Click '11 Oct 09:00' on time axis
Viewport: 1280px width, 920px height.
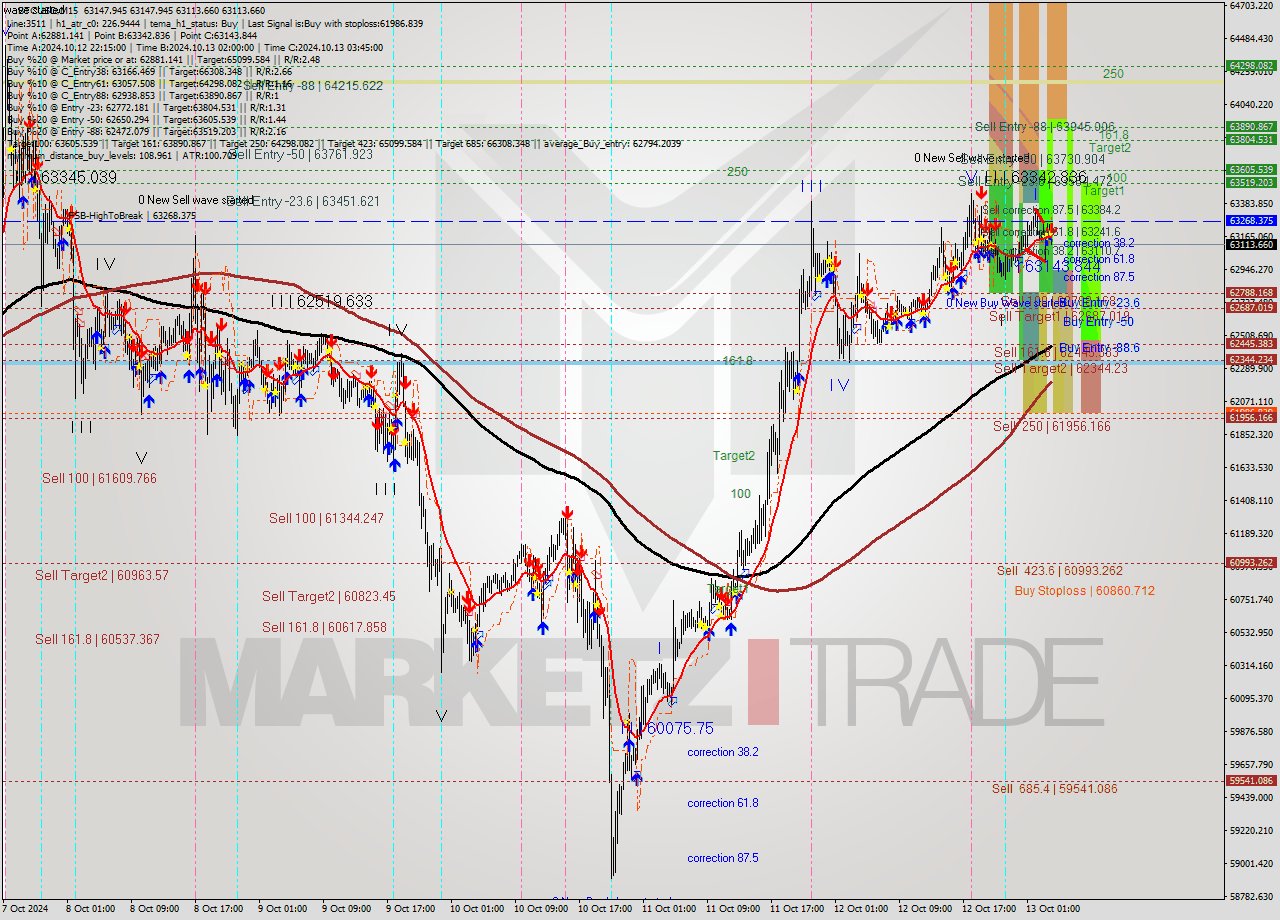[734, 909]
